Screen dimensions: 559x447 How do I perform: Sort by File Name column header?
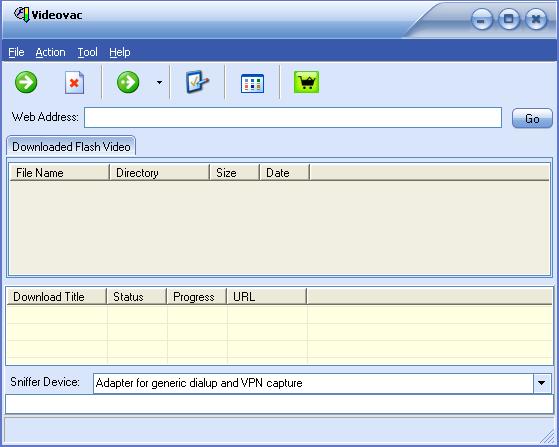pos(60,173)
